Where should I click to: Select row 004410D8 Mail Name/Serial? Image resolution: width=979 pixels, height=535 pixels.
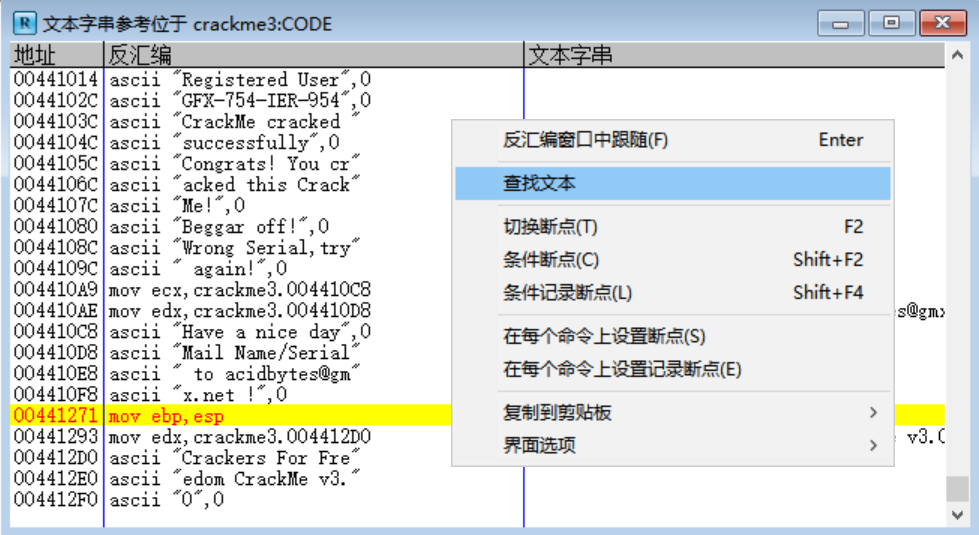[231, 353]
